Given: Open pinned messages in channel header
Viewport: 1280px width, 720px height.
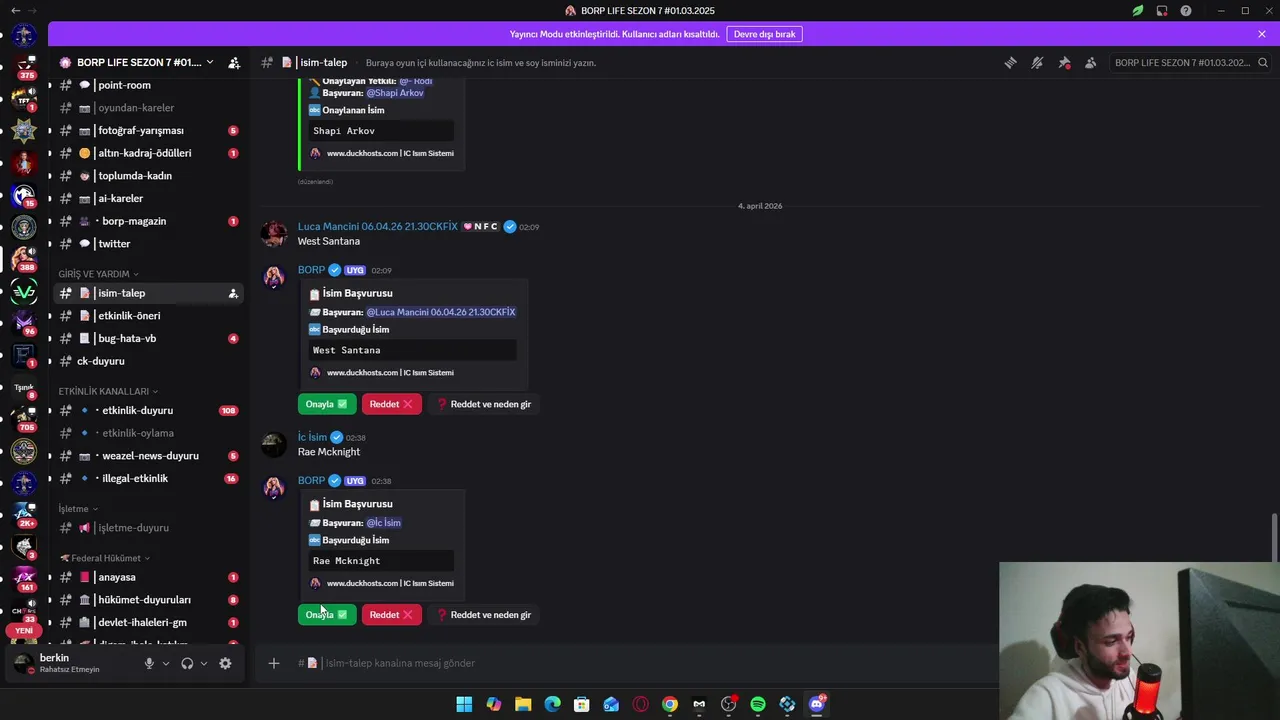Looking at the screenshot, I should click(1064, 62).
